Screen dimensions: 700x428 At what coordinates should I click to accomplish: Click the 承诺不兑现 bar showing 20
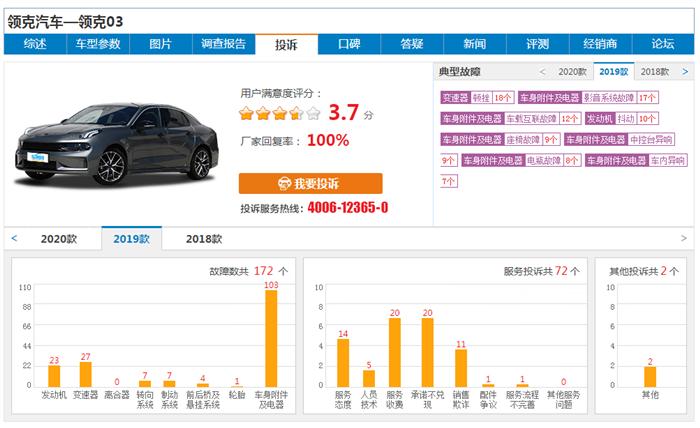(428, 353)
